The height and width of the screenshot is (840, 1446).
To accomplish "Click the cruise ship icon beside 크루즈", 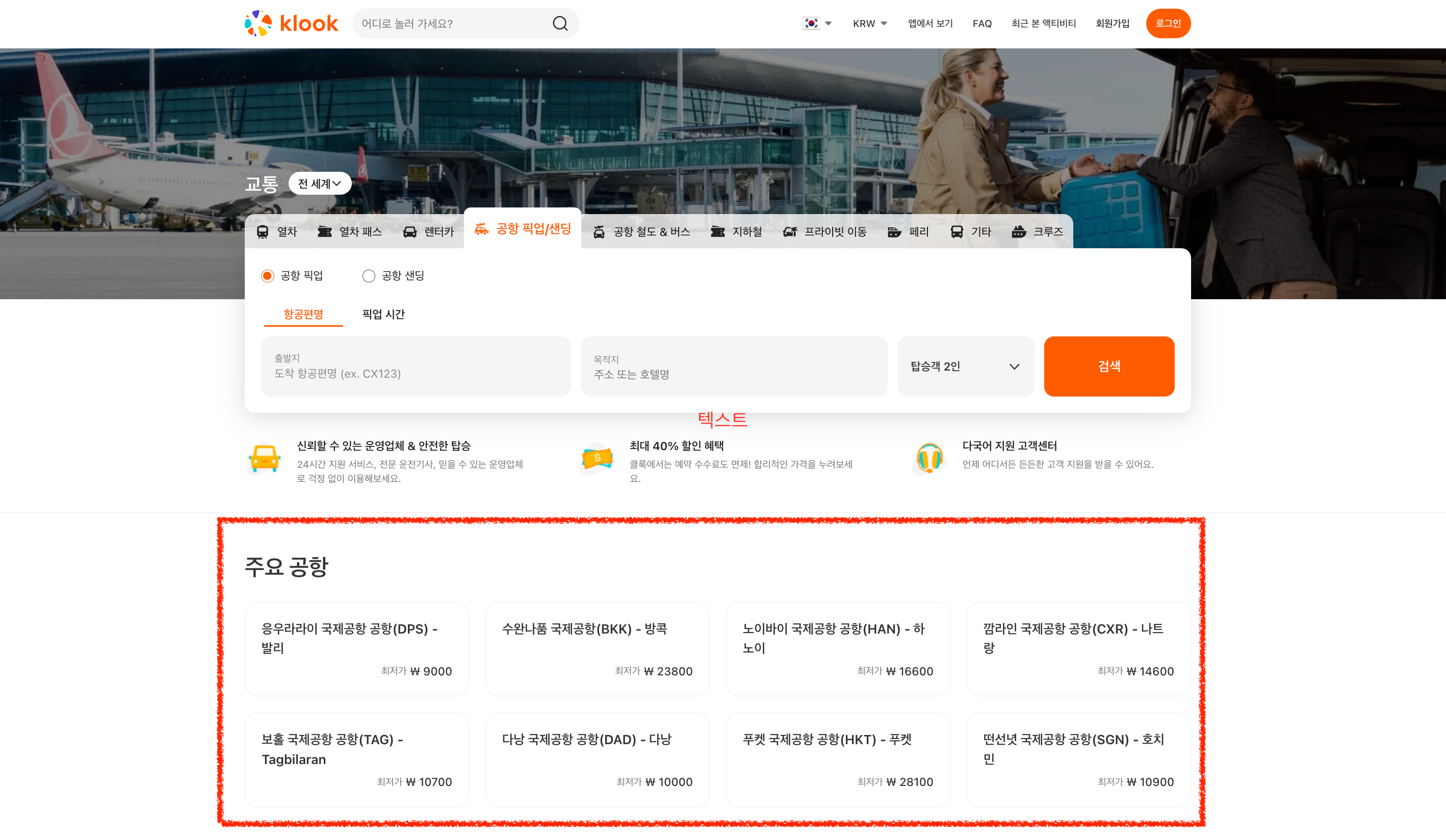I will pyautogui.click(x=1019, y=232).
